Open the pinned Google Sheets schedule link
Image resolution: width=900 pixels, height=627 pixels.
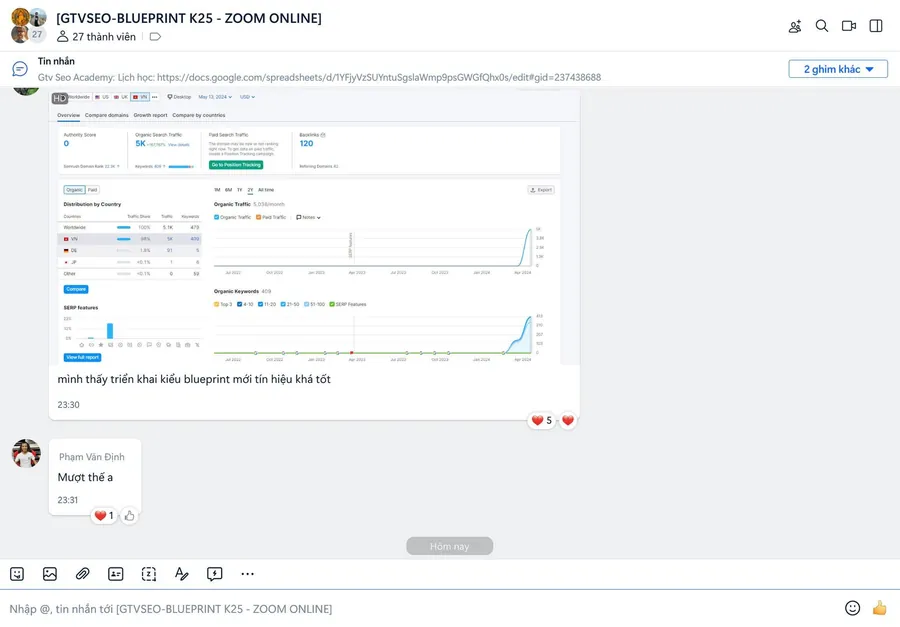pos(379,78)
